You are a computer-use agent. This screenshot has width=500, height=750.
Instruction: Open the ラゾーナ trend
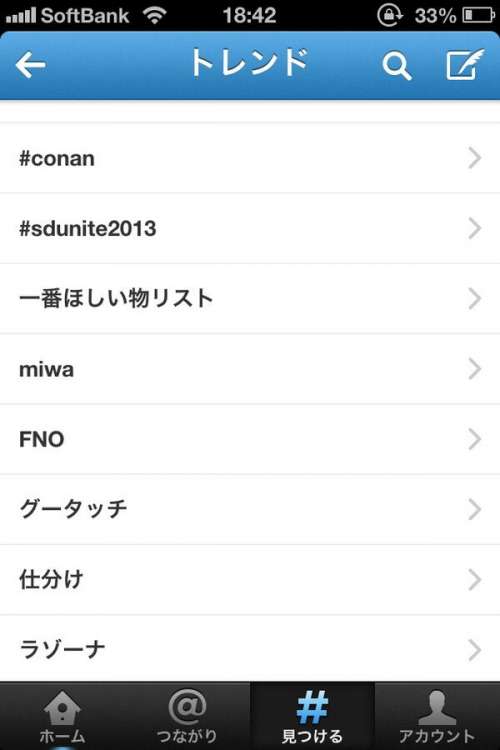click(250, 649)
